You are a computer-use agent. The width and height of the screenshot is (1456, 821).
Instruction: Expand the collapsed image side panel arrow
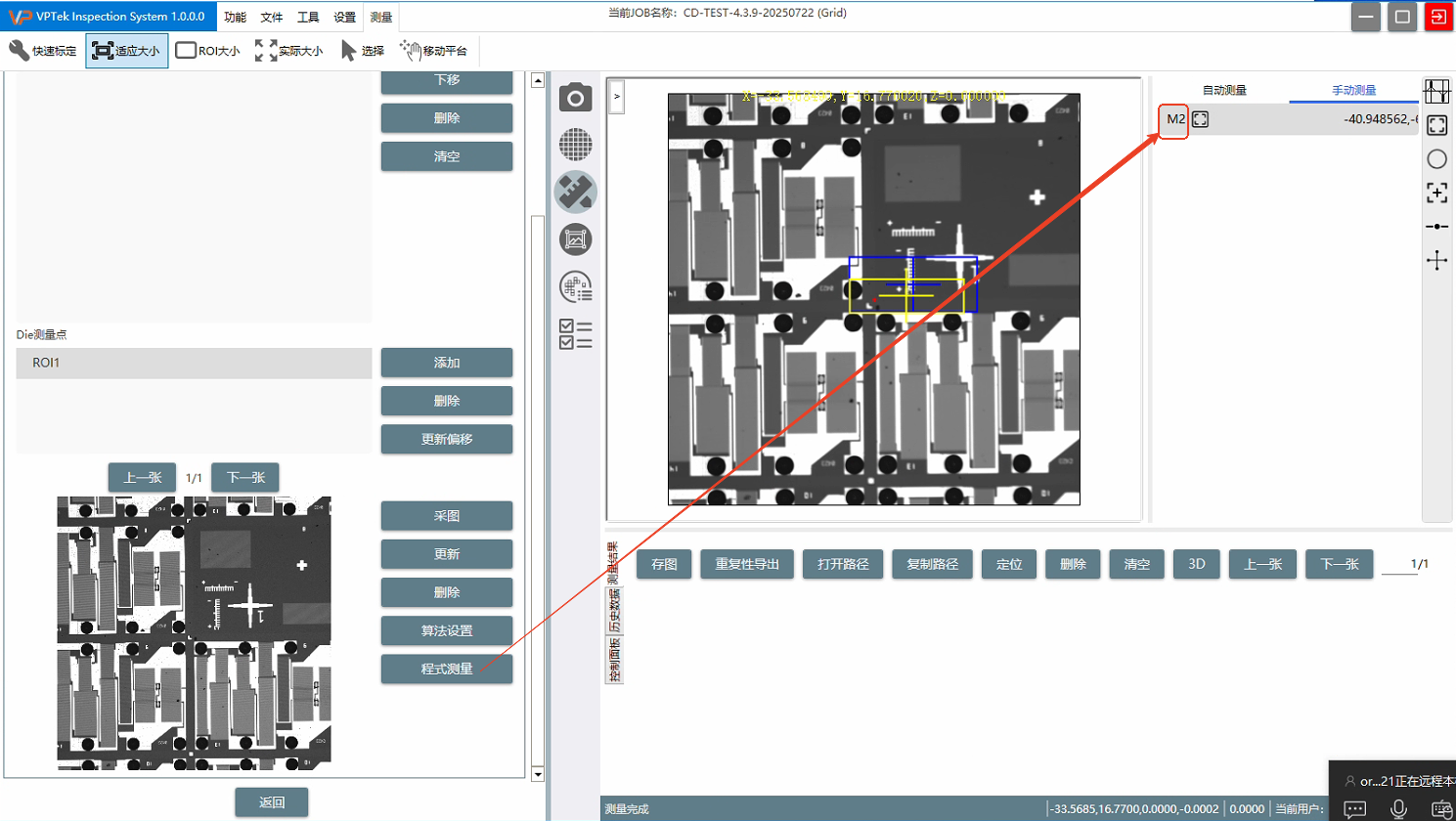(617, 96)
